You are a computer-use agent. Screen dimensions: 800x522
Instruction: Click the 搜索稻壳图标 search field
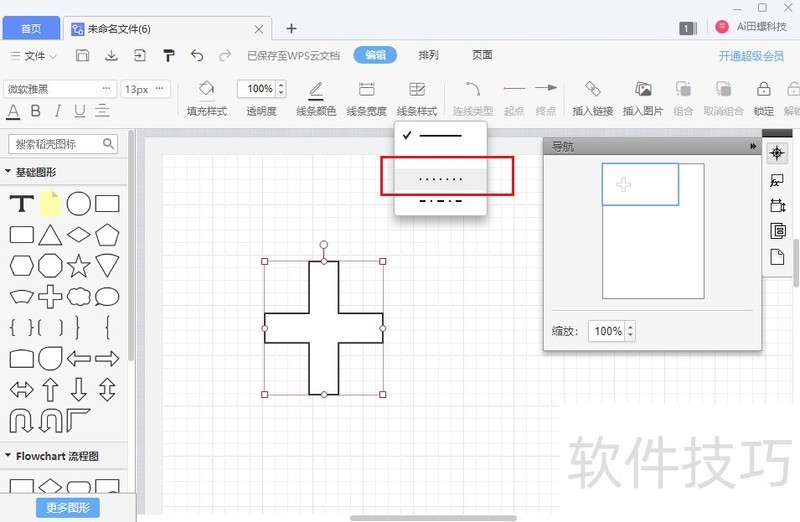[62, 144]
